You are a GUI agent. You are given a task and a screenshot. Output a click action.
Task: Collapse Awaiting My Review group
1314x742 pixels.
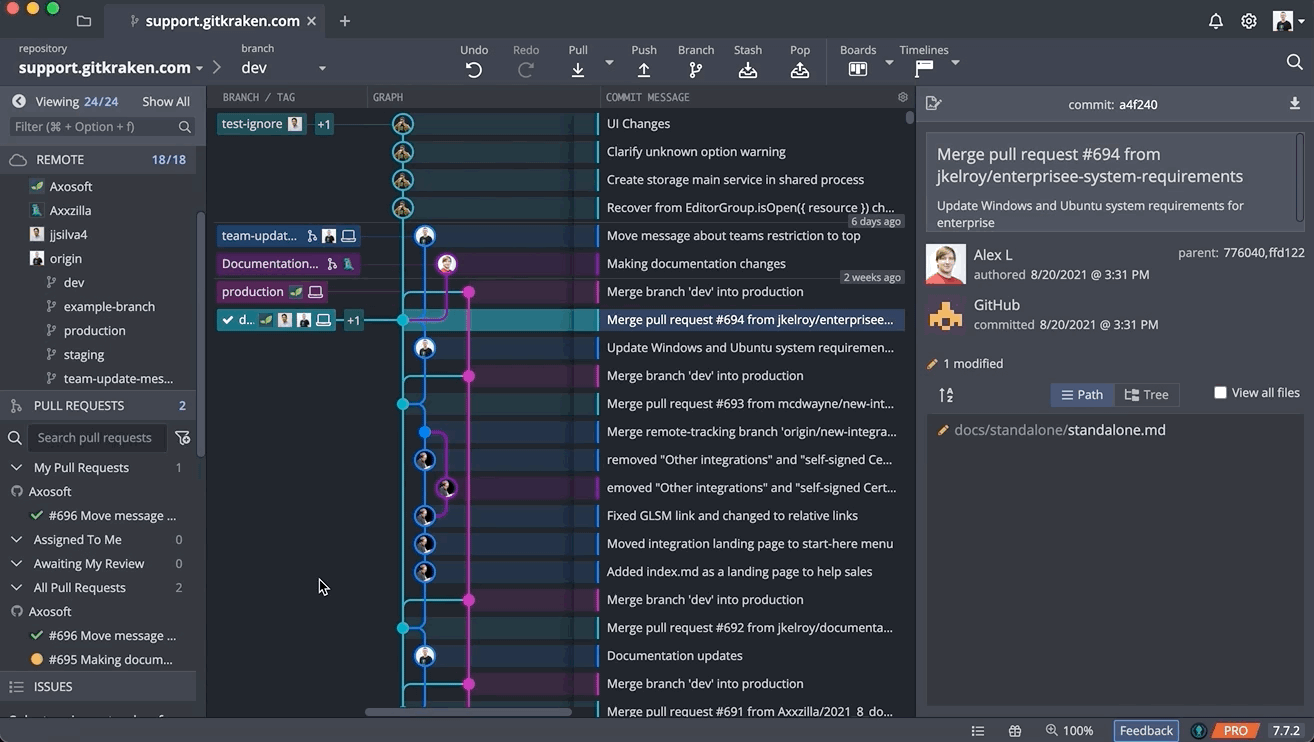click(16, 563)
